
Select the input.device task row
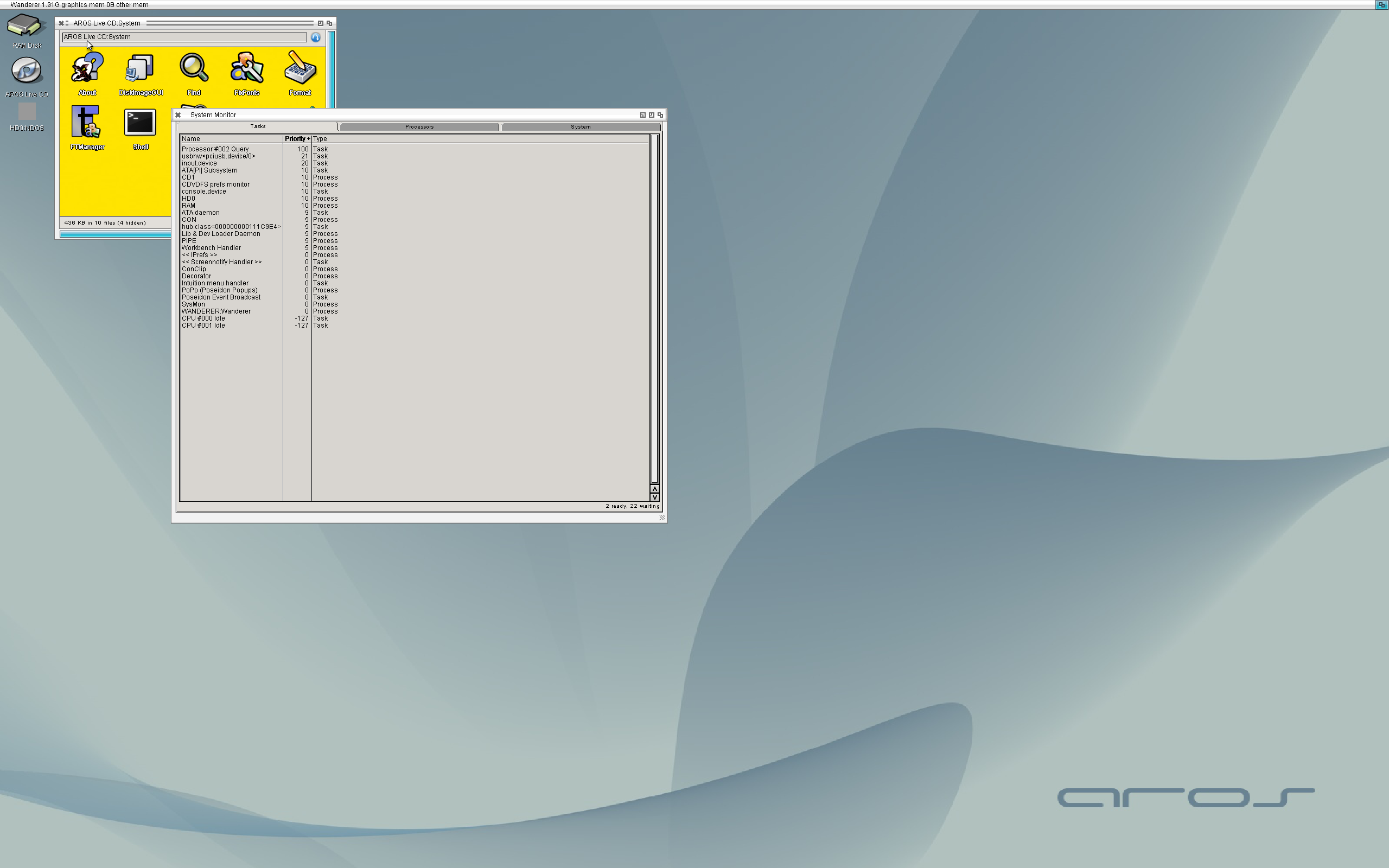tap(415, 164)
